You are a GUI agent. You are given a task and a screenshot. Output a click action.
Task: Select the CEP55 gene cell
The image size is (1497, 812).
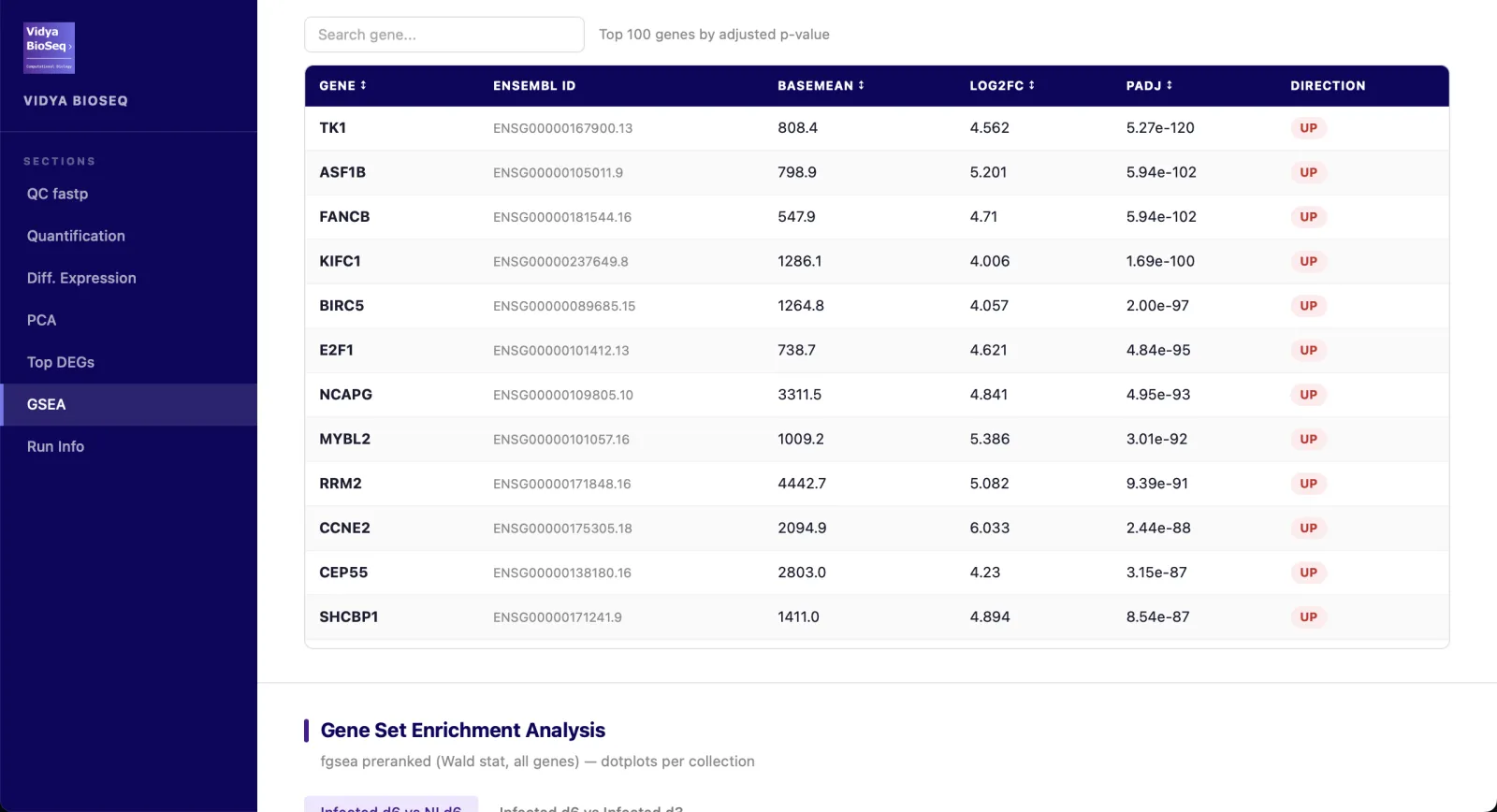(x=343, y=572)
